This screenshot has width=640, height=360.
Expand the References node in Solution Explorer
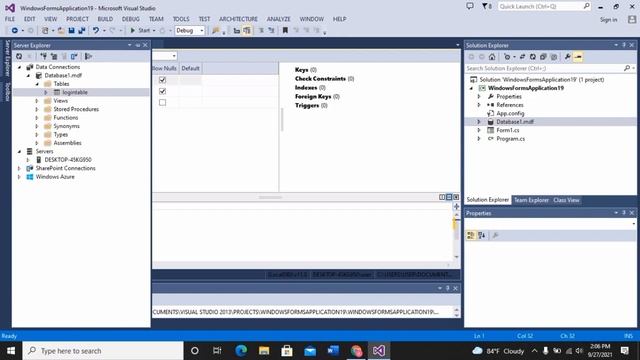pos(479,105)
